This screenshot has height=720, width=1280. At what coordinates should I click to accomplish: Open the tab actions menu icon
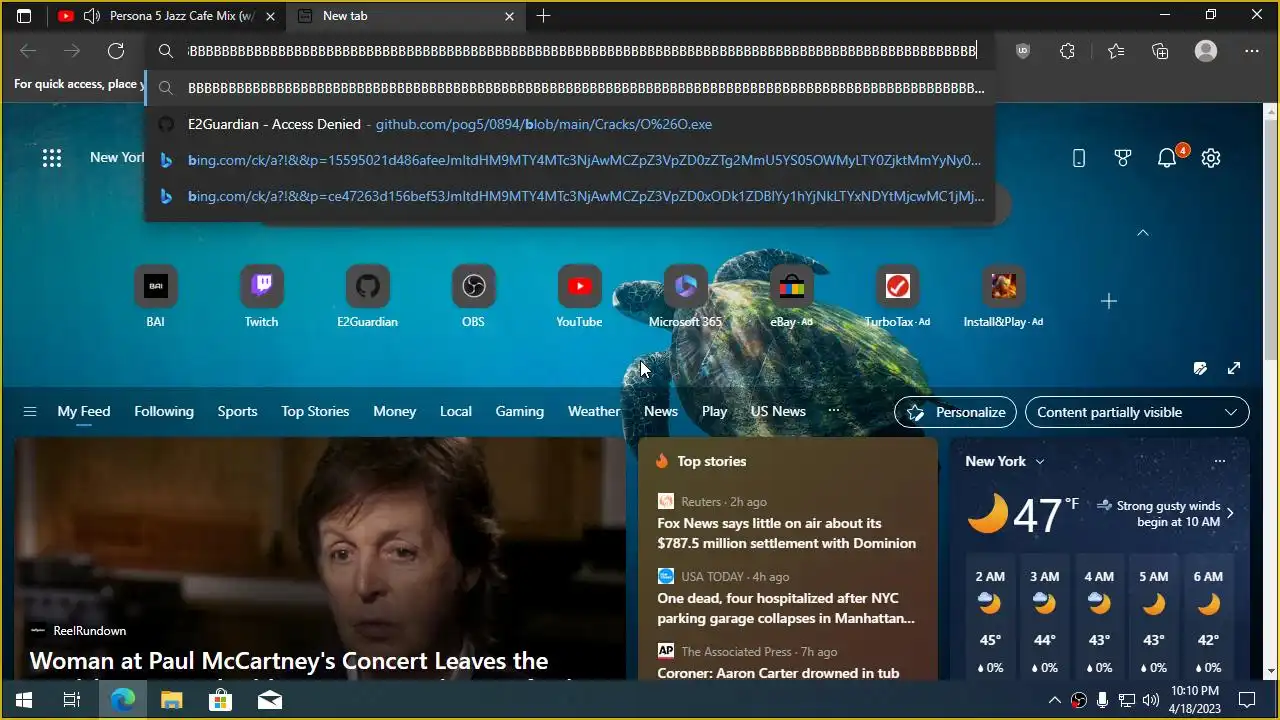[24, 16]
